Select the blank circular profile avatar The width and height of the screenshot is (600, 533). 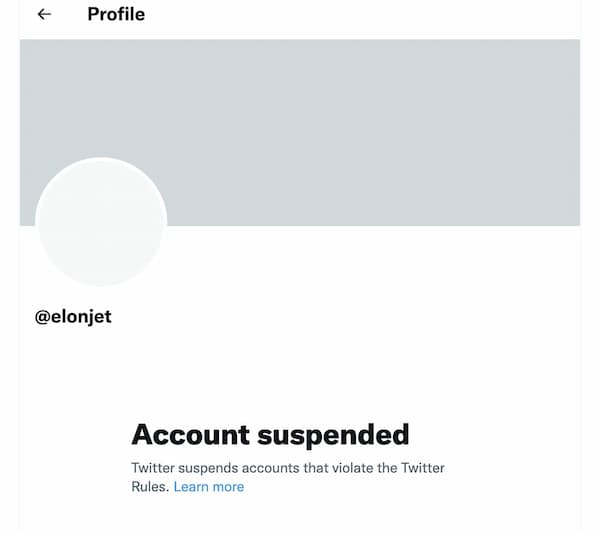pyautogui.click(x=101, y=222)
